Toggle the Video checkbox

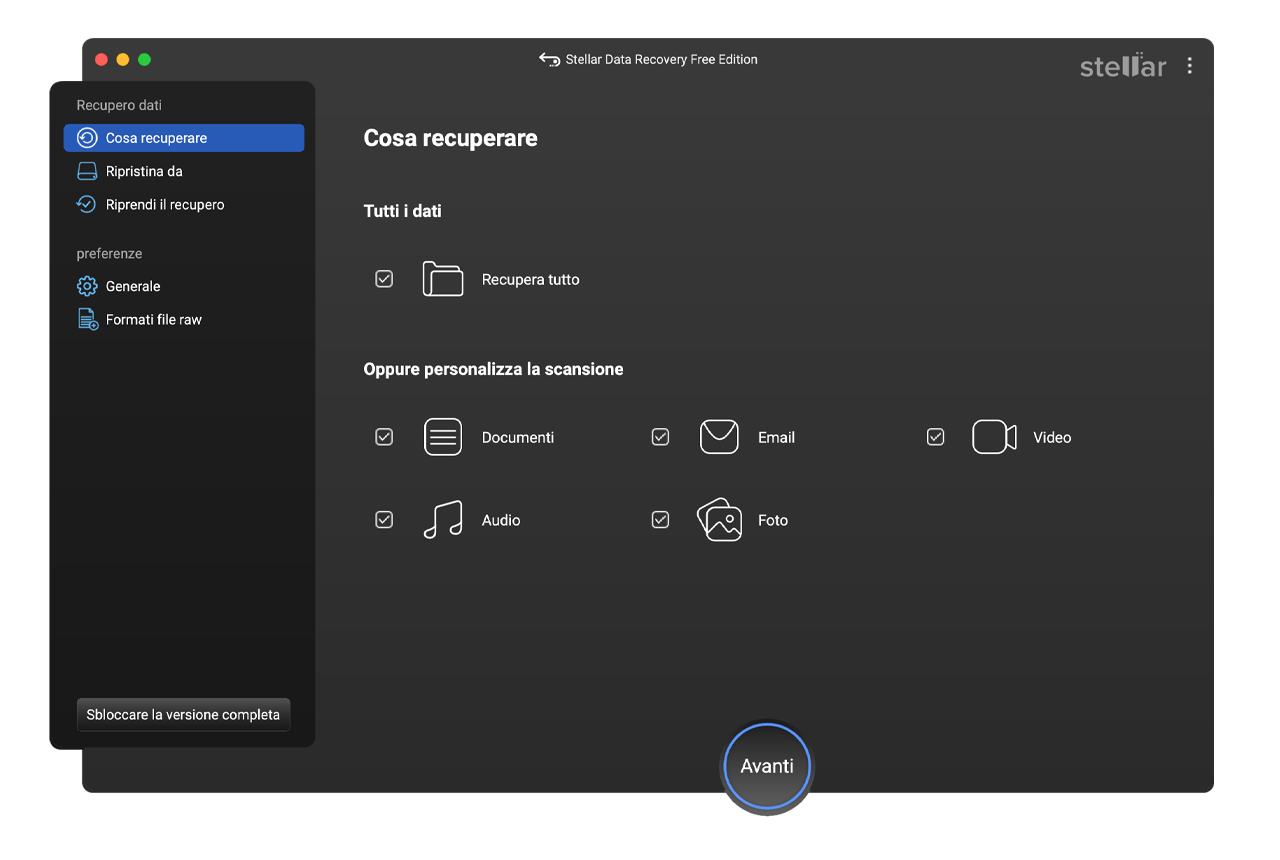tap(935, 437)
